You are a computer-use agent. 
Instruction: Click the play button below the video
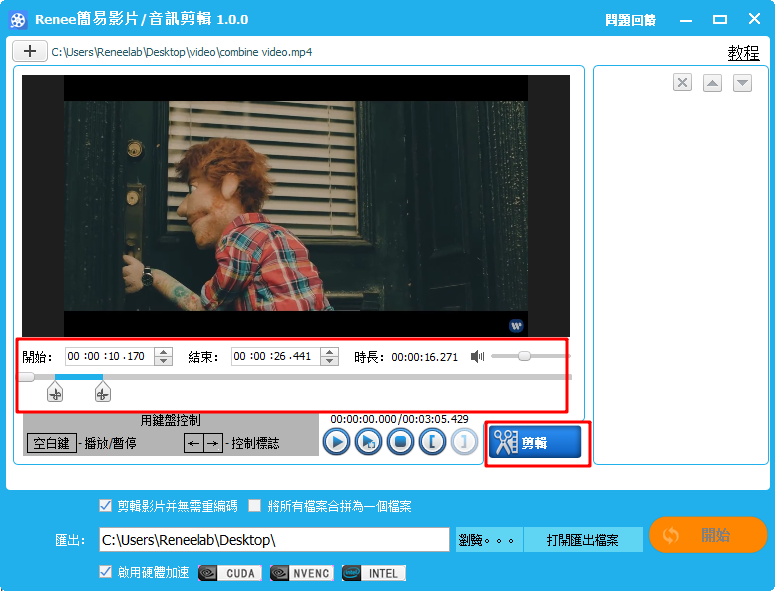point(337,442)
